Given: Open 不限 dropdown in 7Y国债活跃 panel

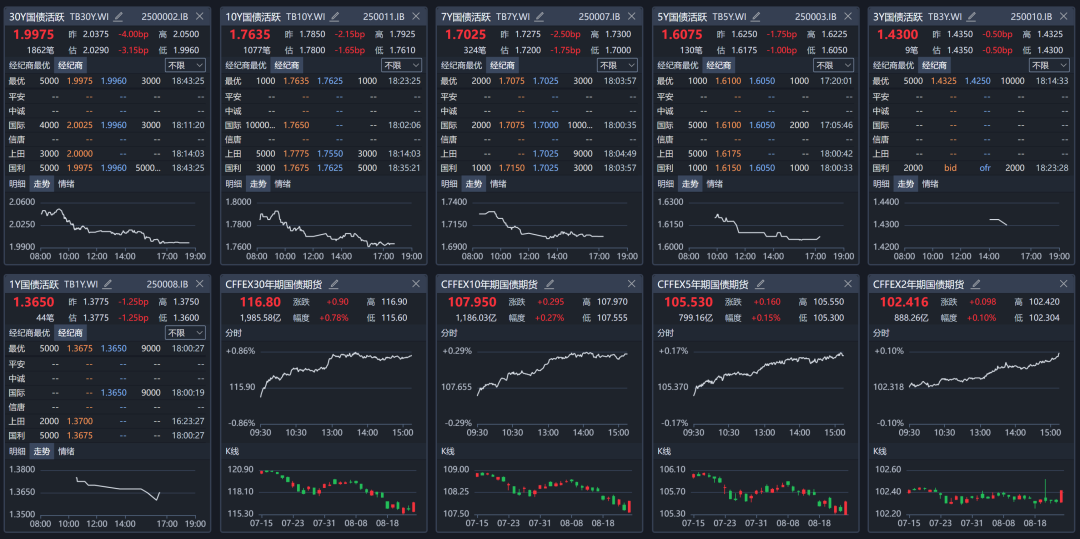Looking at the screenshot, I should 618,65.
